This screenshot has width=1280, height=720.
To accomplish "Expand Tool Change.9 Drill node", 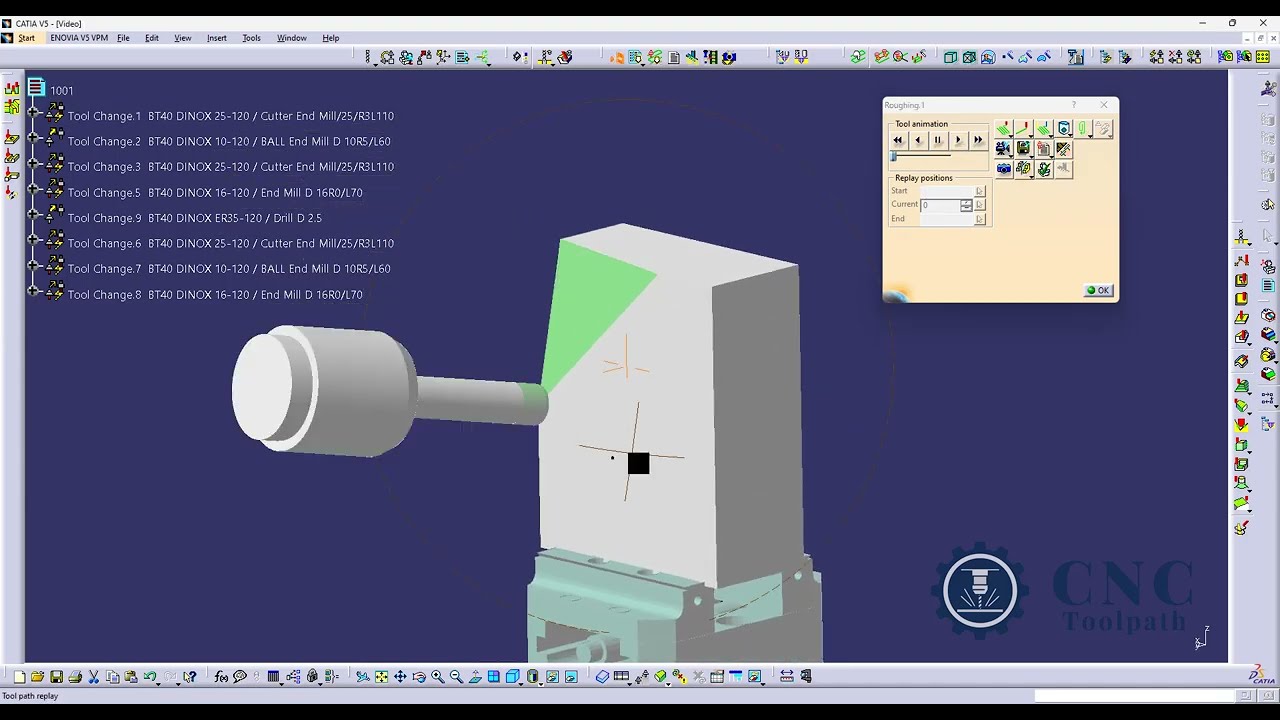I will pos(33,214).
